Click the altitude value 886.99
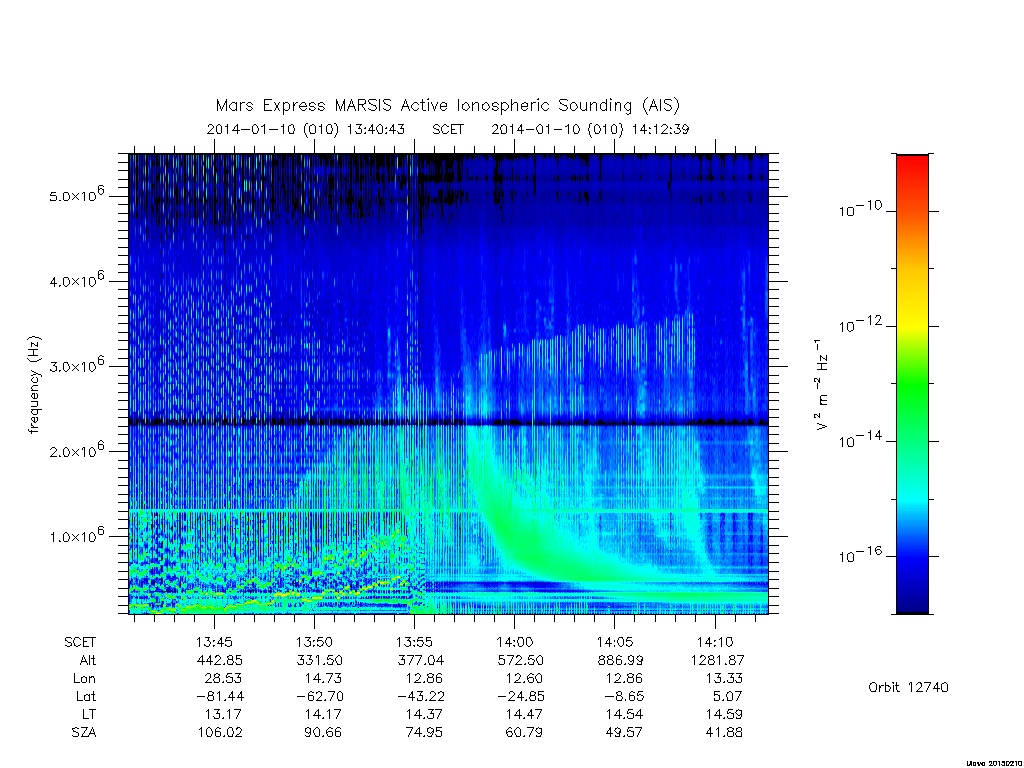 [x=619, y=660]
